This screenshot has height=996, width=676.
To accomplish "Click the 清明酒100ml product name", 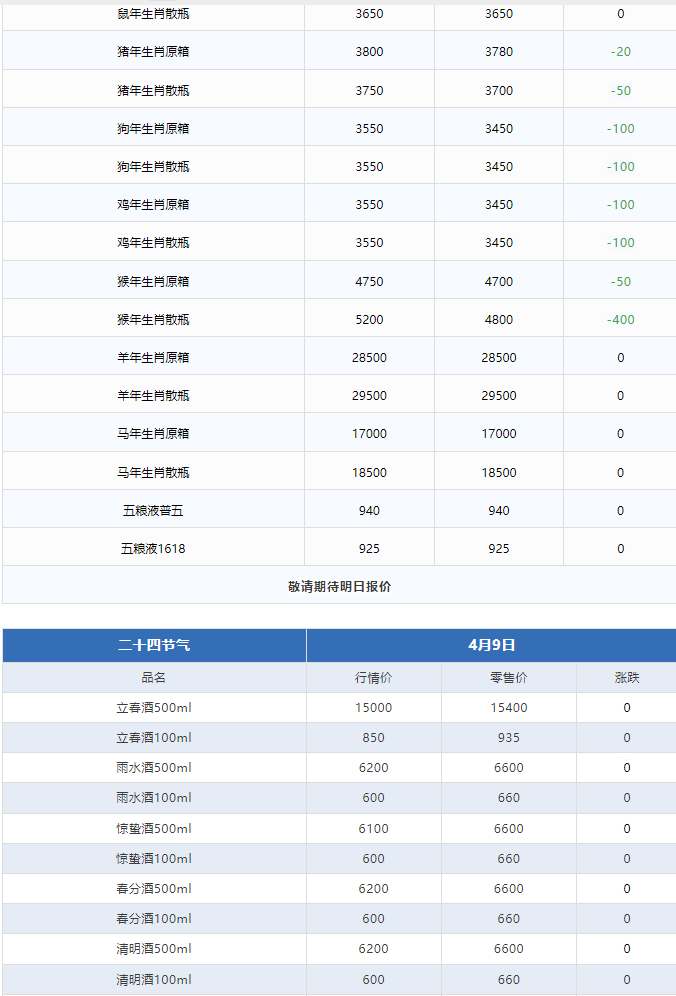I will pos(154,979).
